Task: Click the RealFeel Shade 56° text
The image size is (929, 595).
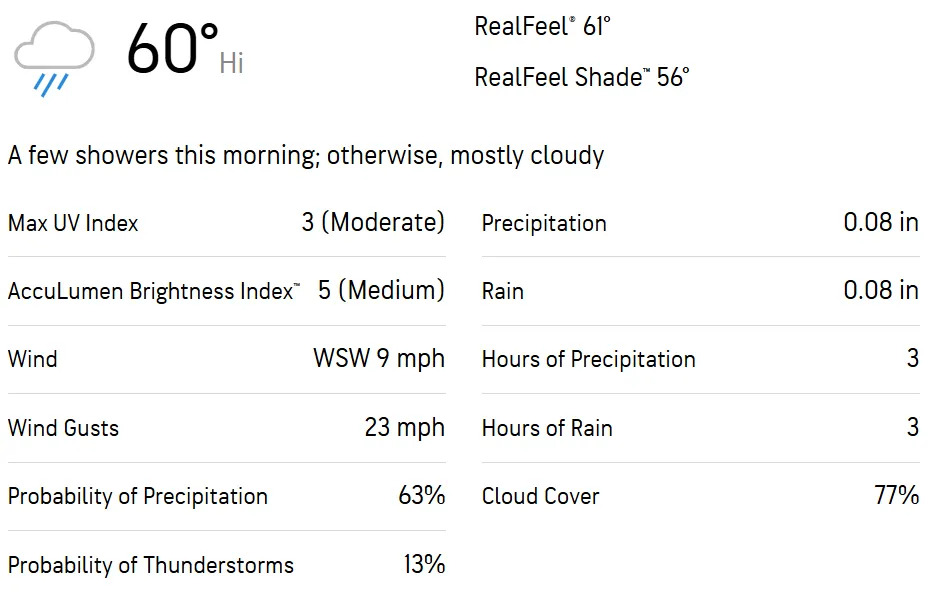Action: pos(582,77)
